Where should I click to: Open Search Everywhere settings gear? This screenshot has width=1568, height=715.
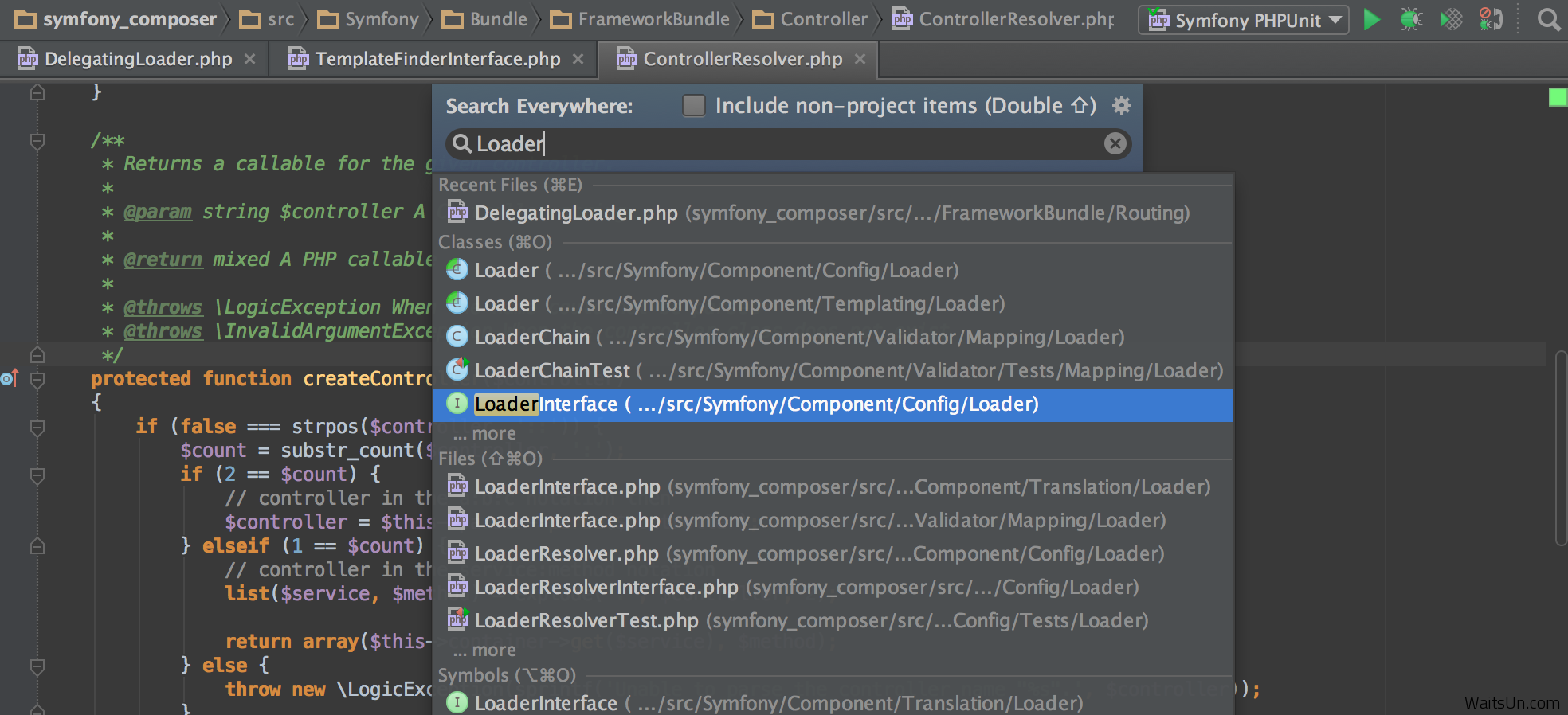(x=1121, y=105)
